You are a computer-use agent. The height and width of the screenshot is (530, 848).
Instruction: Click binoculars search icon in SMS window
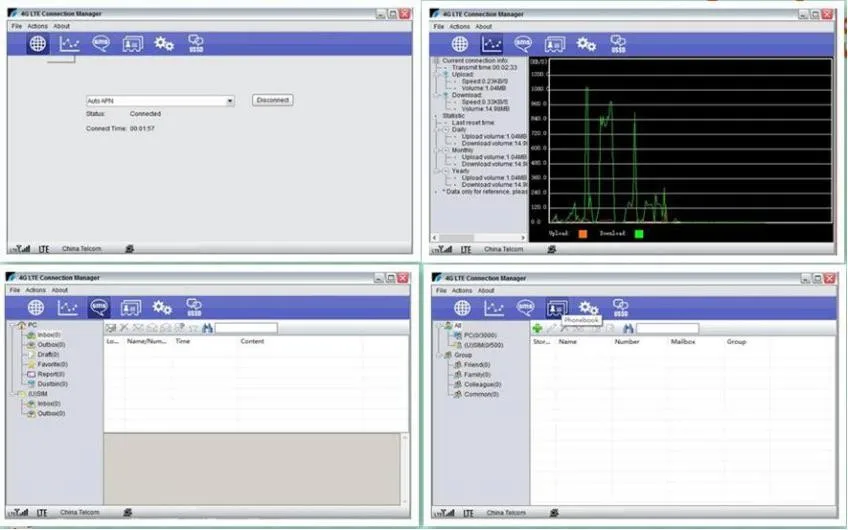coord(207,328)
